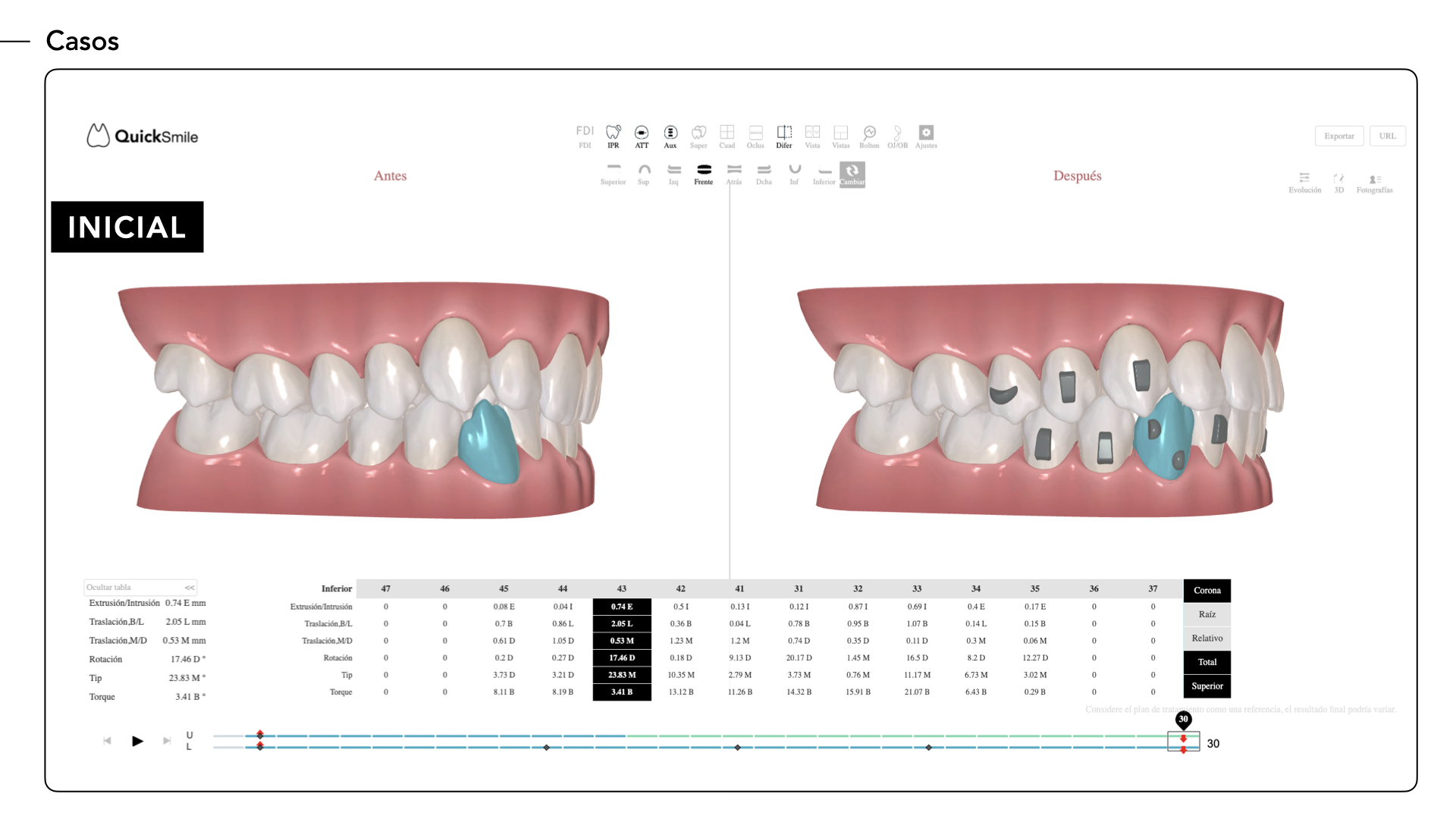Toggle FDI tooth numbering

pyautogui.click(x=585, y=136)
